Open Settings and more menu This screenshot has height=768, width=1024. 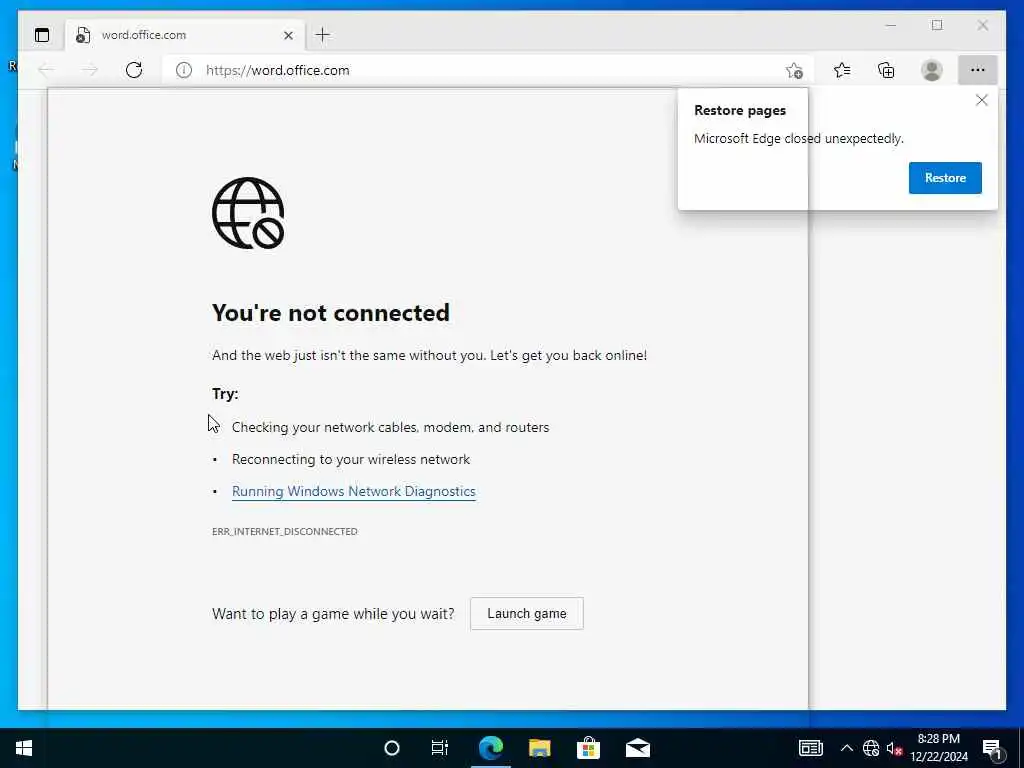click(x=978, y=70)
